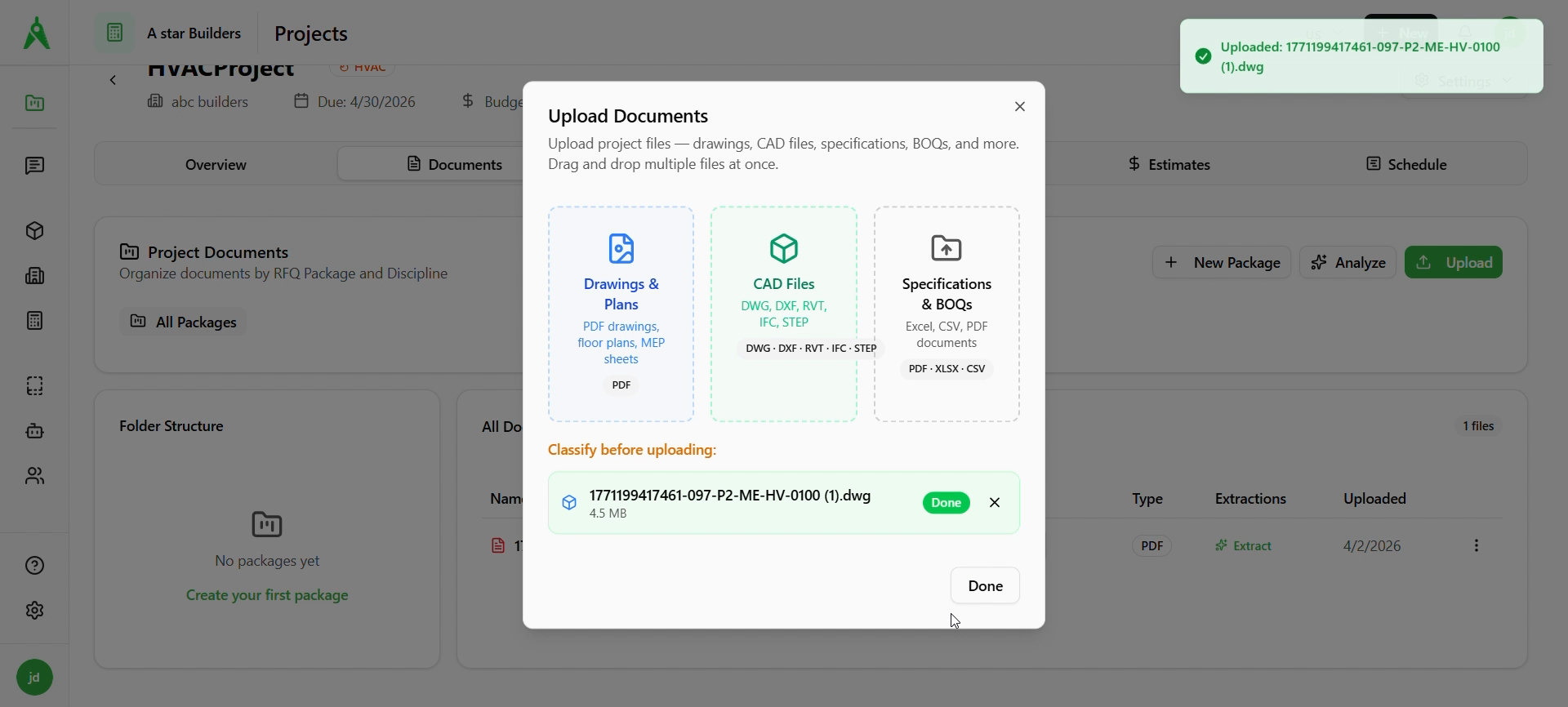Image resolution: width=1568 pixels, height=707 pixels.
Task: Close the Upload Documents dialog
Action: coord(1019,107)
